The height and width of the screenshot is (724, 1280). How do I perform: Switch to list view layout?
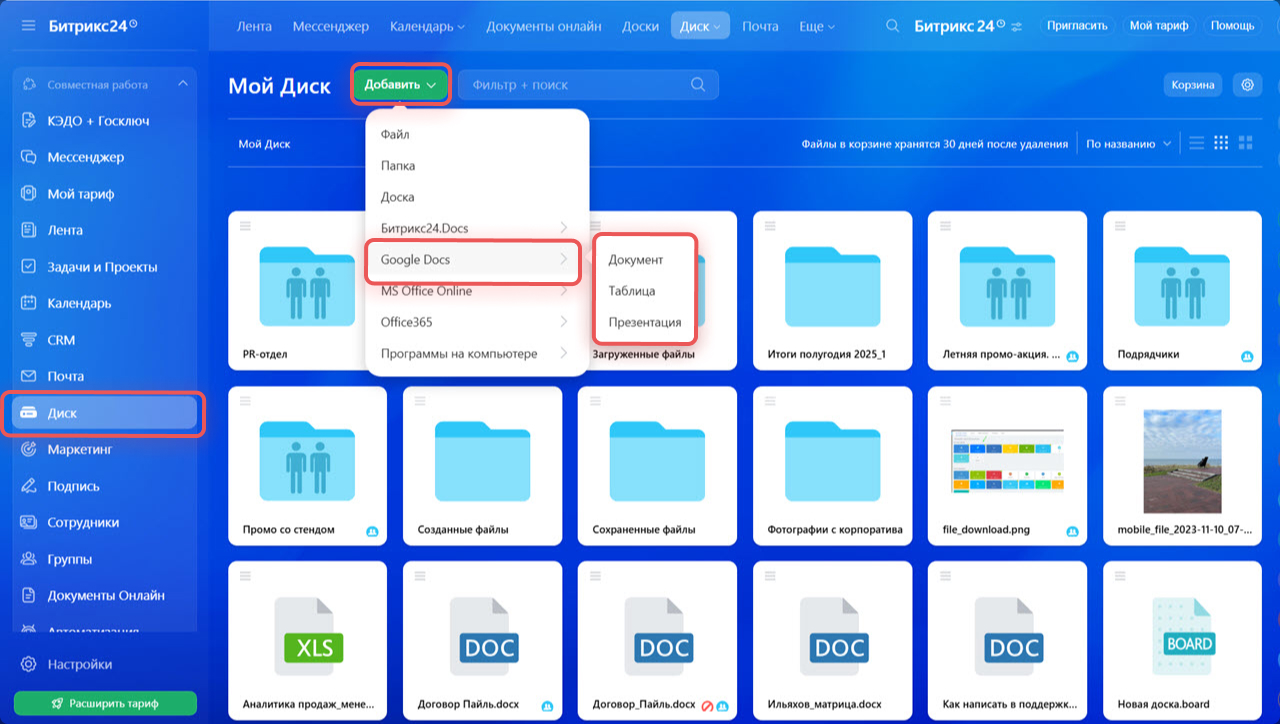pos(1196,143)
